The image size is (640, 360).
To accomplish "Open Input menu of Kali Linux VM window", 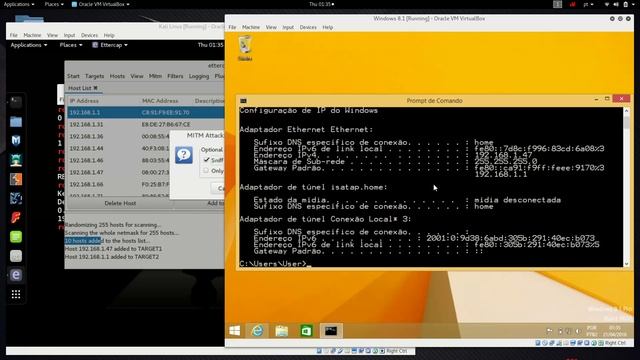I will coord(69,36).
